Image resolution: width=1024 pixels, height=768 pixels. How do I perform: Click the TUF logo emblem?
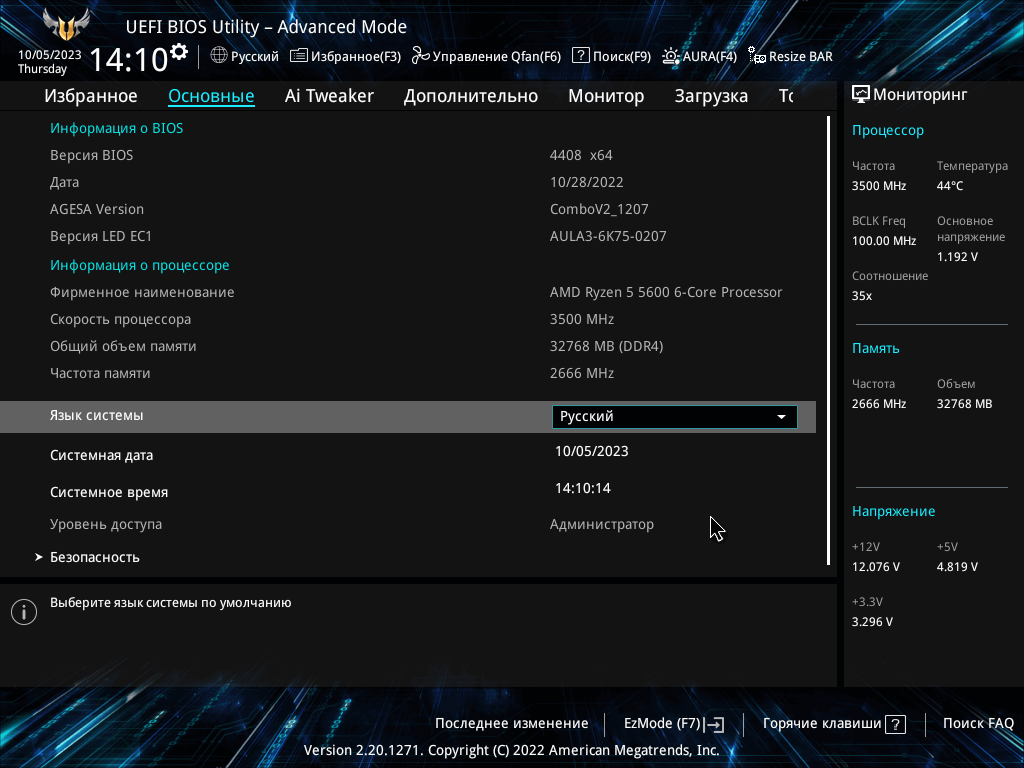65,24
